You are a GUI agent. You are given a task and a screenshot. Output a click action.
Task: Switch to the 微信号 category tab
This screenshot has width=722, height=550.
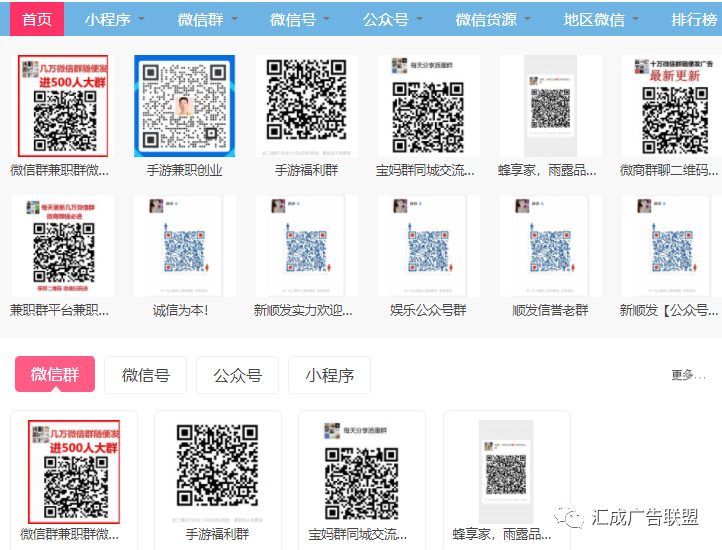click(x=146, y=375)
